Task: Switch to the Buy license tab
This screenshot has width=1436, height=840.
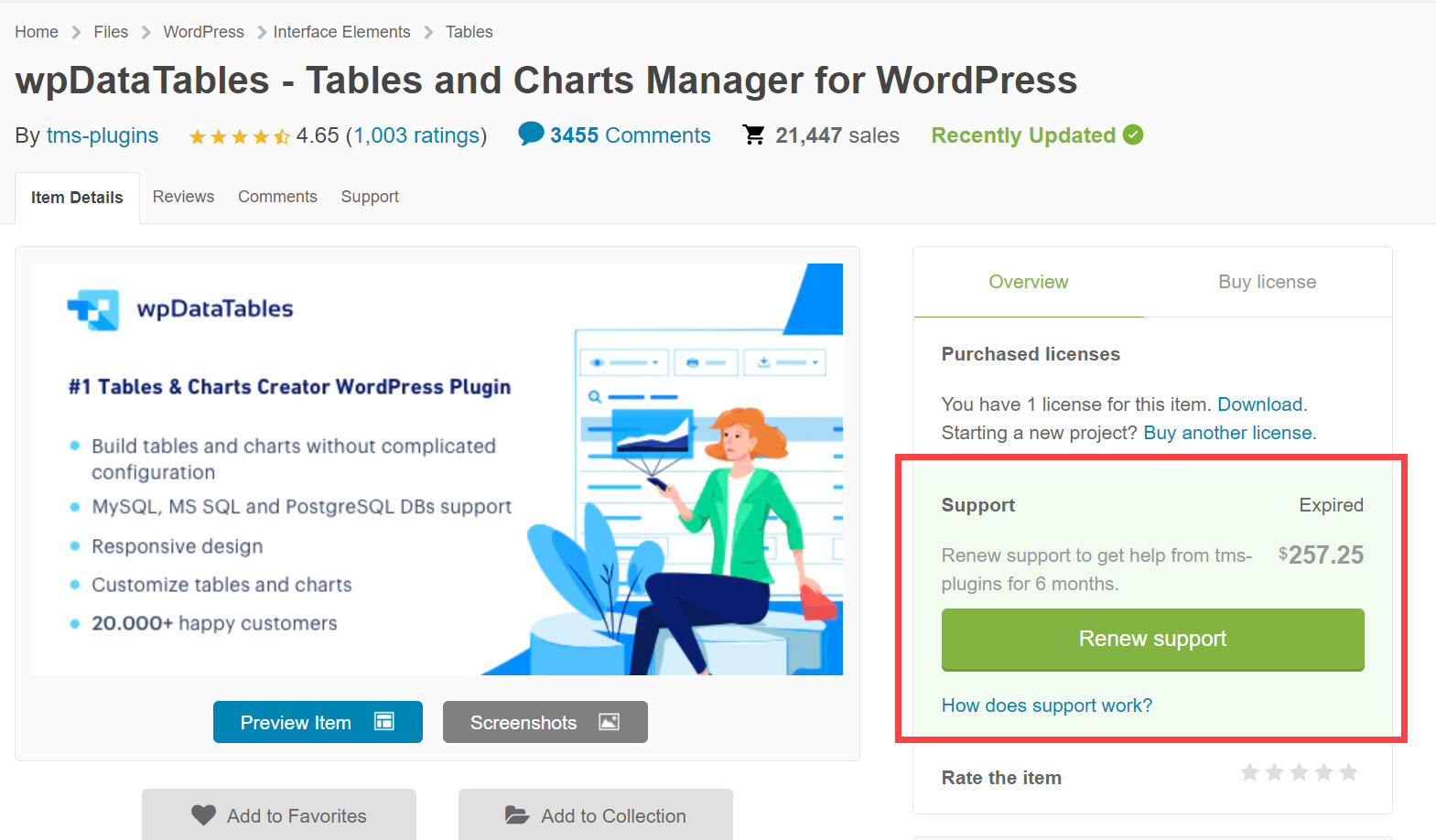Action: [x=1268, y=282]
